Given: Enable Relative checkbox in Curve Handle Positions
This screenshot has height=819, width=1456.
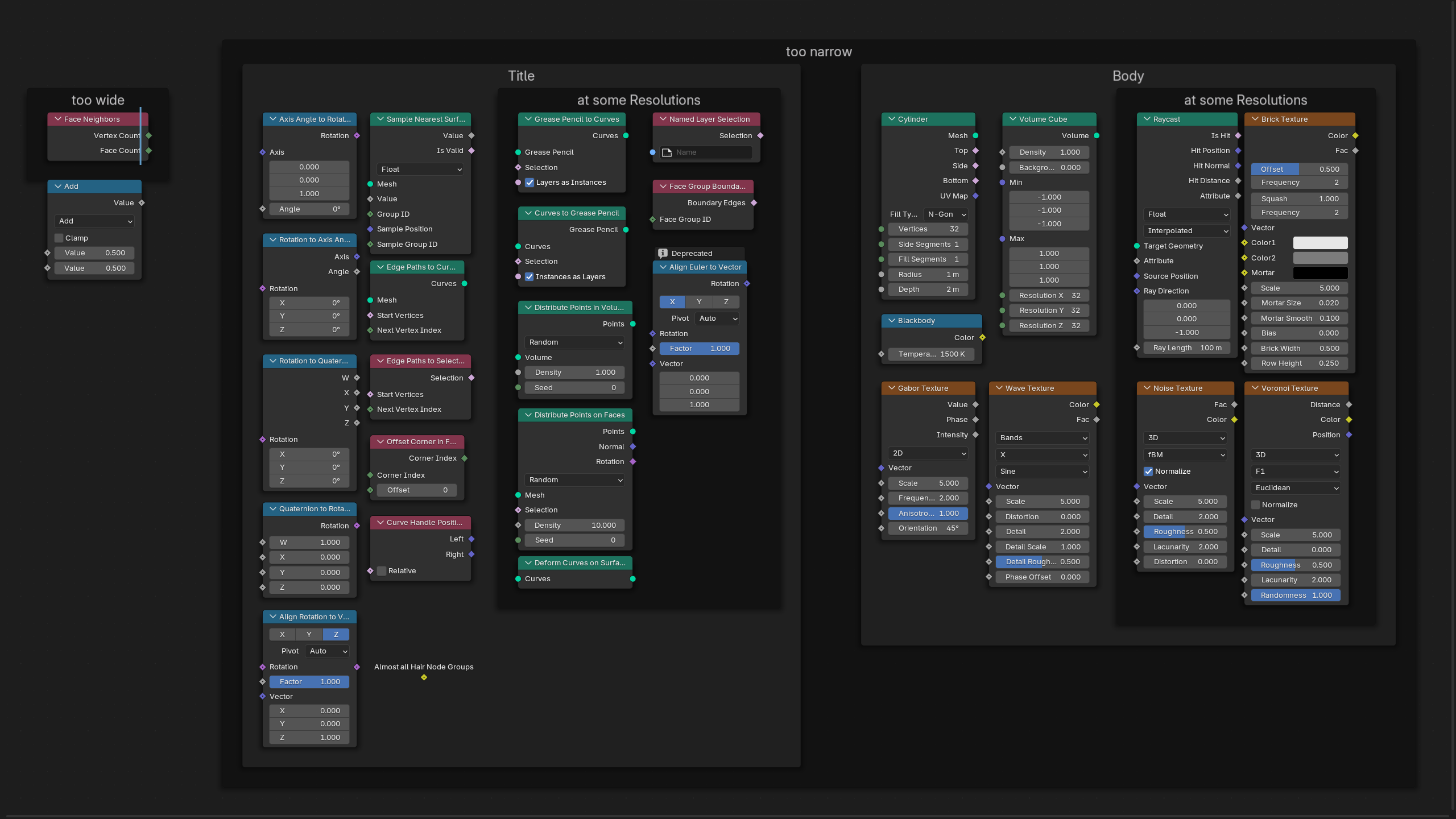Looking at the screenshot, I should [382, 571].
